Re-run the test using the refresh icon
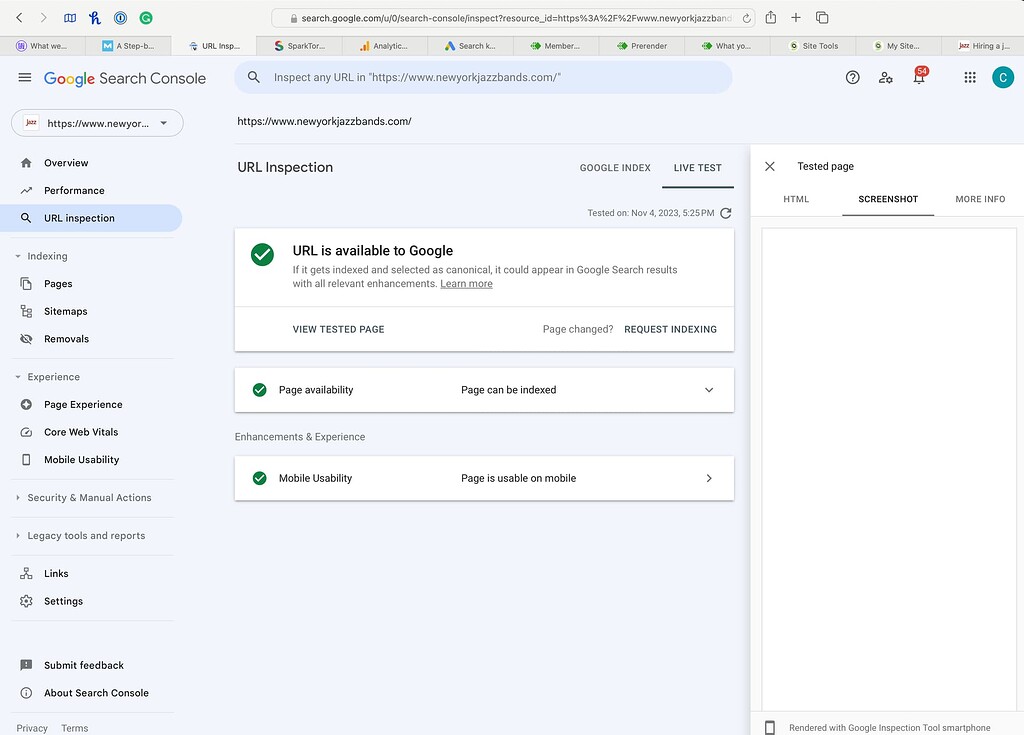 tap(726, 213)
